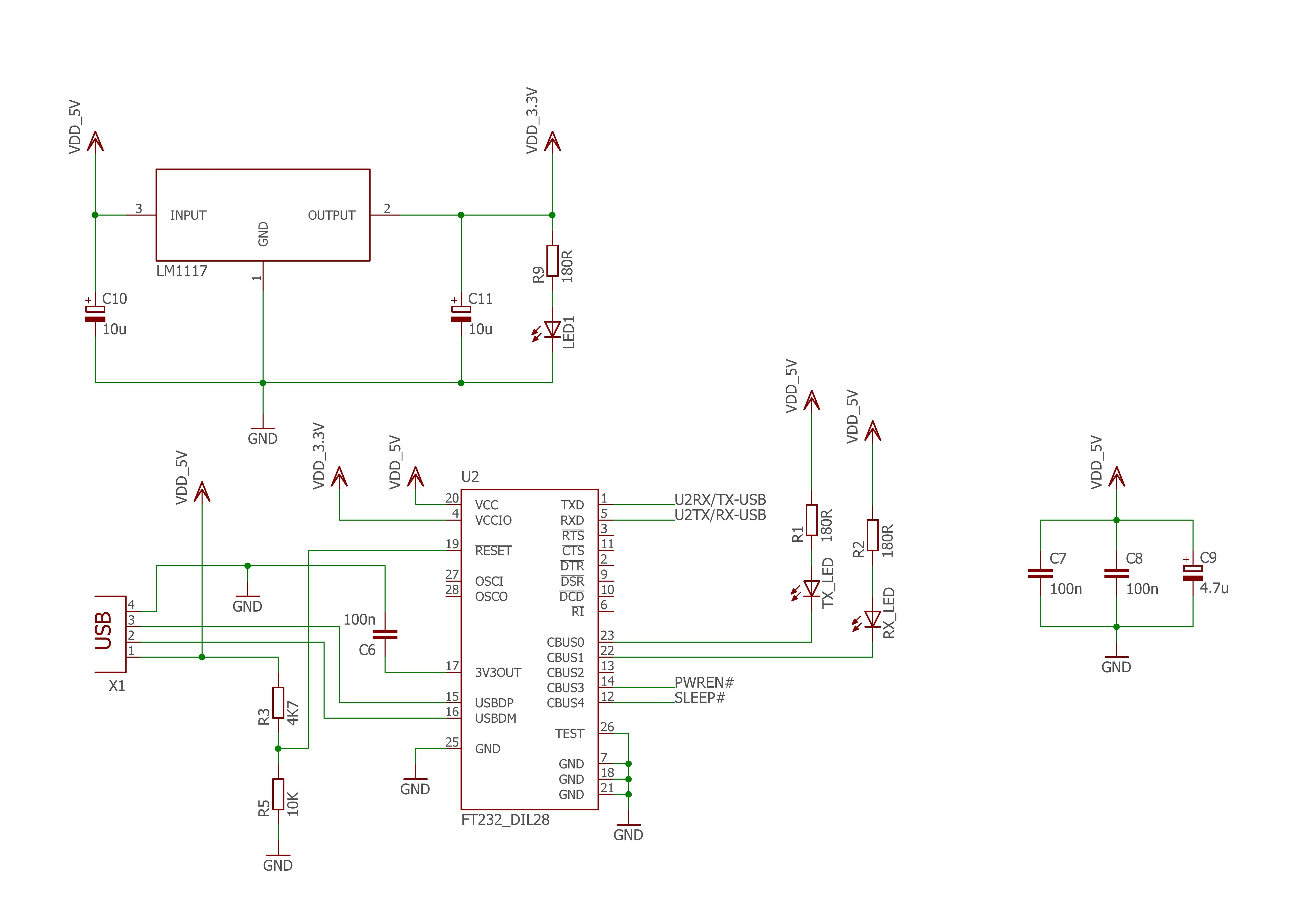Click the OUTPUT pin label on regulator

pyautogui.click(x=332, y=215)
